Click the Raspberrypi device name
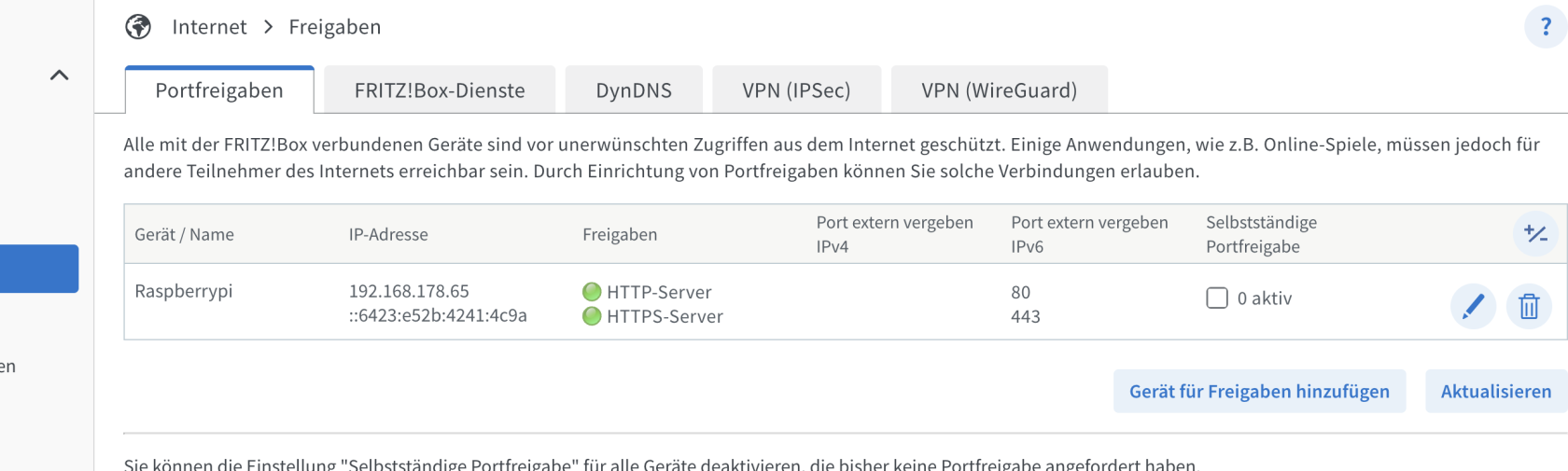The image size is (1568, 471). point(184,291)
